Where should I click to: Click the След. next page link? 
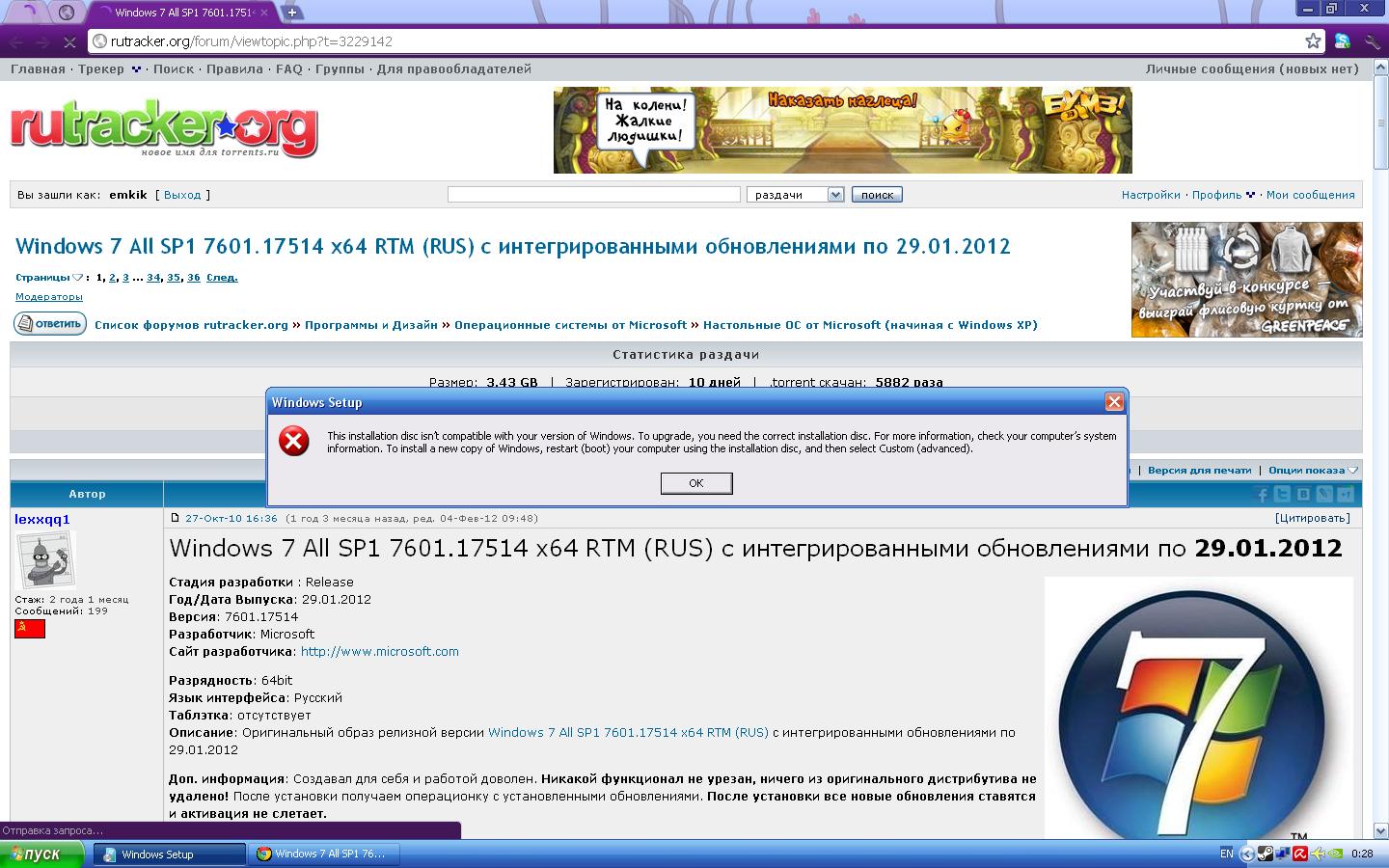coord(222,278)
